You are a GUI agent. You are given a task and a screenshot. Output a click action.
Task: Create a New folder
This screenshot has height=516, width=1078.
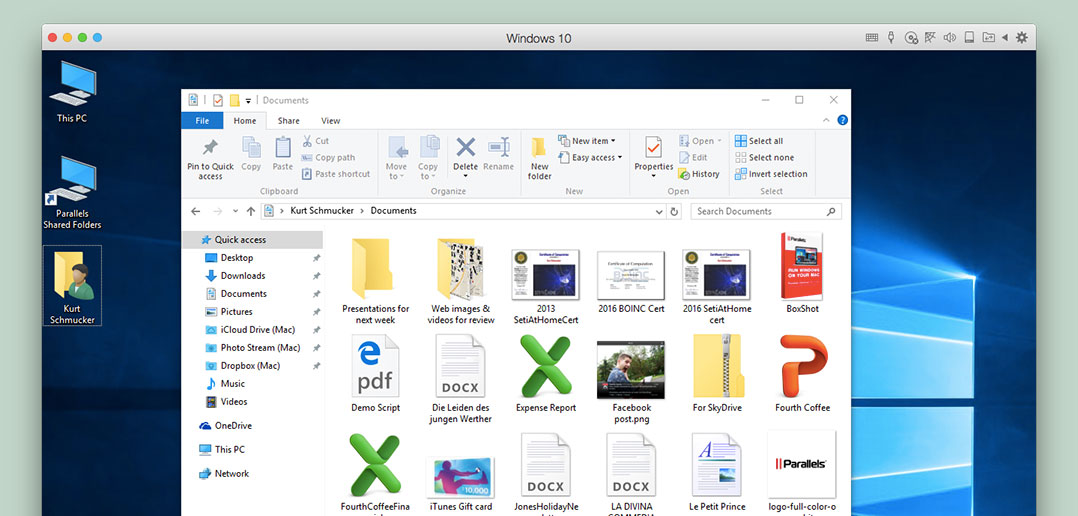(x=540, y=158)
